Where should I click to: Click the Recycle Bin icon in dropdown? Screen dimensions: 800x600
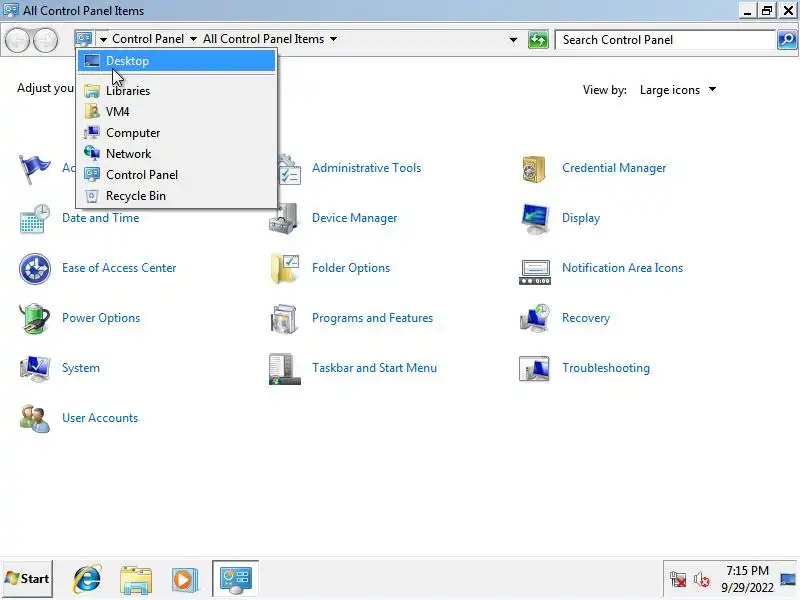coord(92,196)
